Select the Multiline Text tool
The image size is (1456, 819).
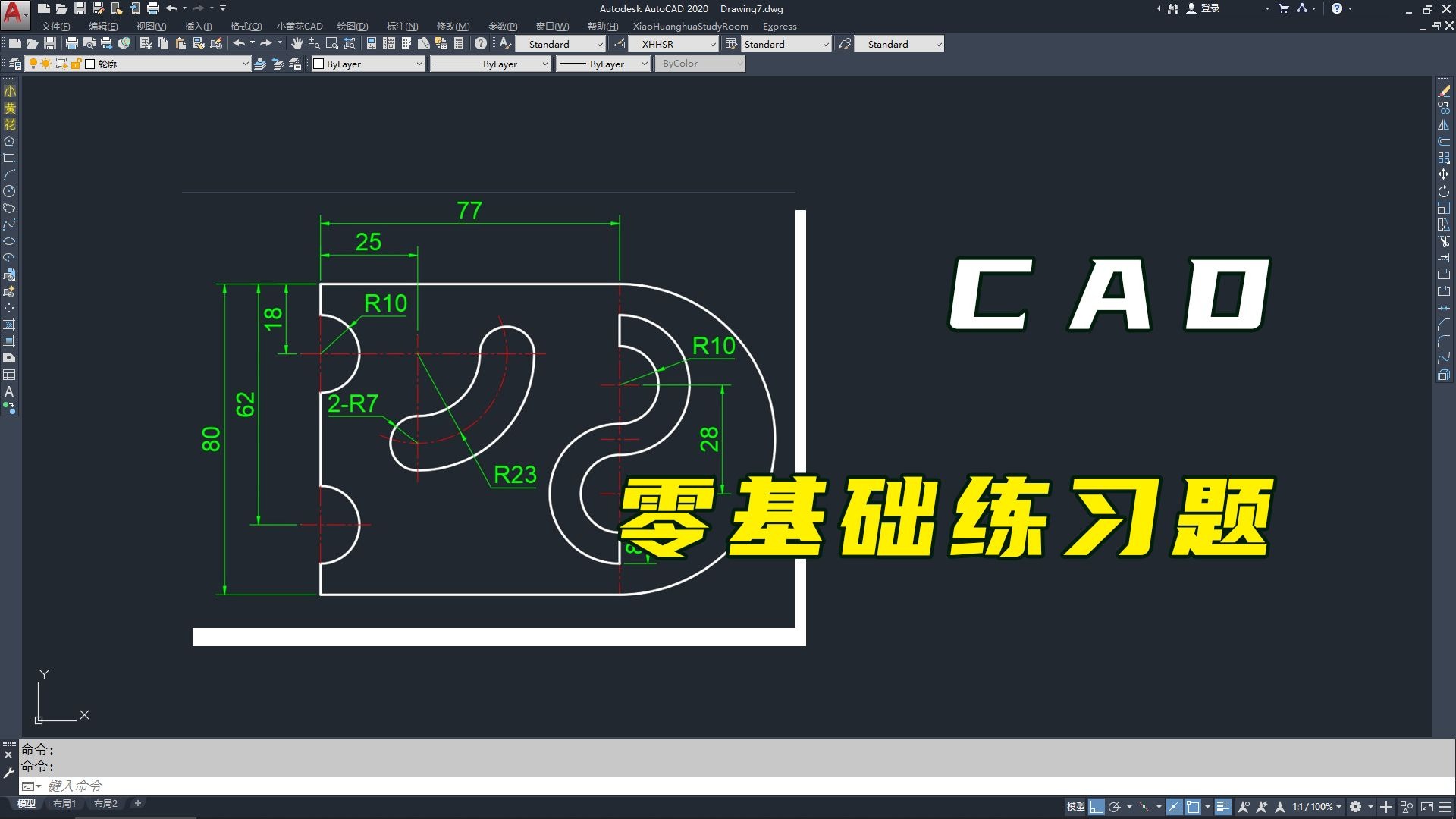coord(10,391)
